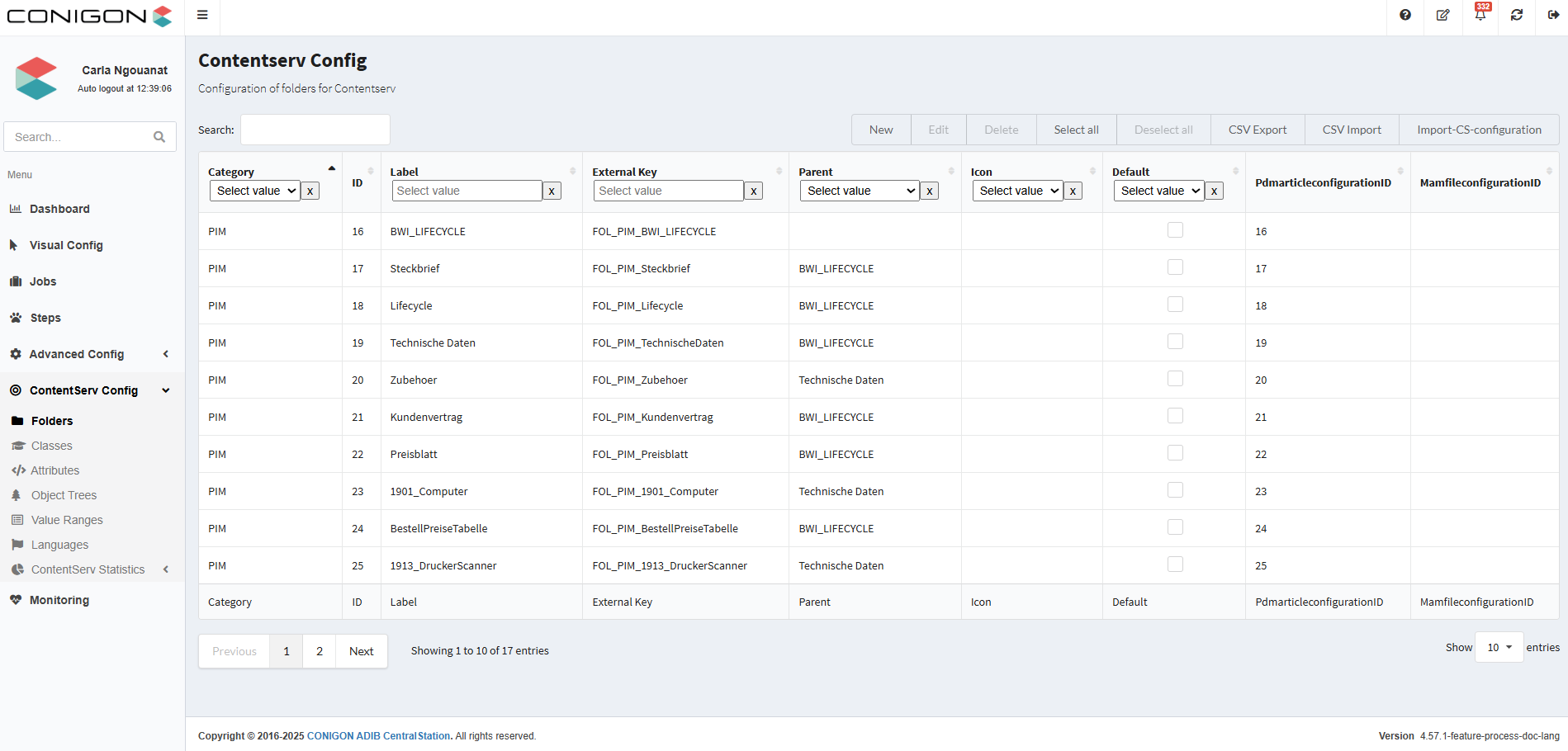Open the notifications bell with 332 badge
Viewport: 1568px width, 751px height.
[1480, 15]
